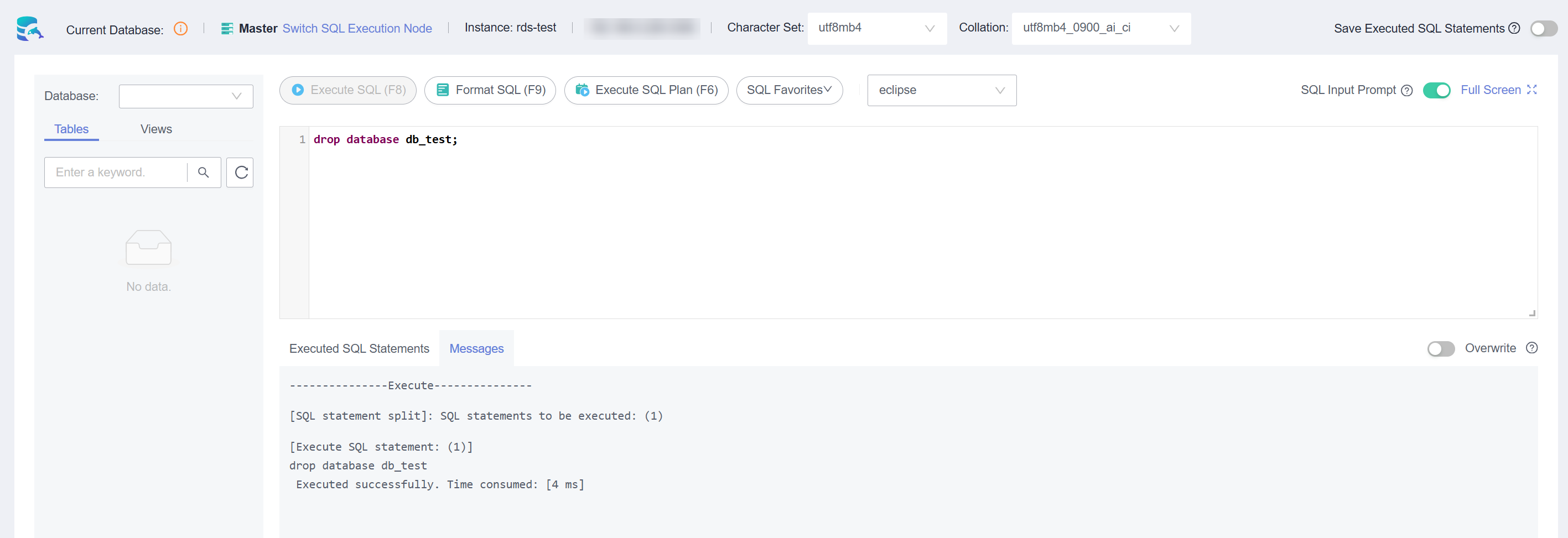The image size is (1568, 538).
Task: Open the Character Set utf8mb4 dropdown
Action: pos(876,28)
